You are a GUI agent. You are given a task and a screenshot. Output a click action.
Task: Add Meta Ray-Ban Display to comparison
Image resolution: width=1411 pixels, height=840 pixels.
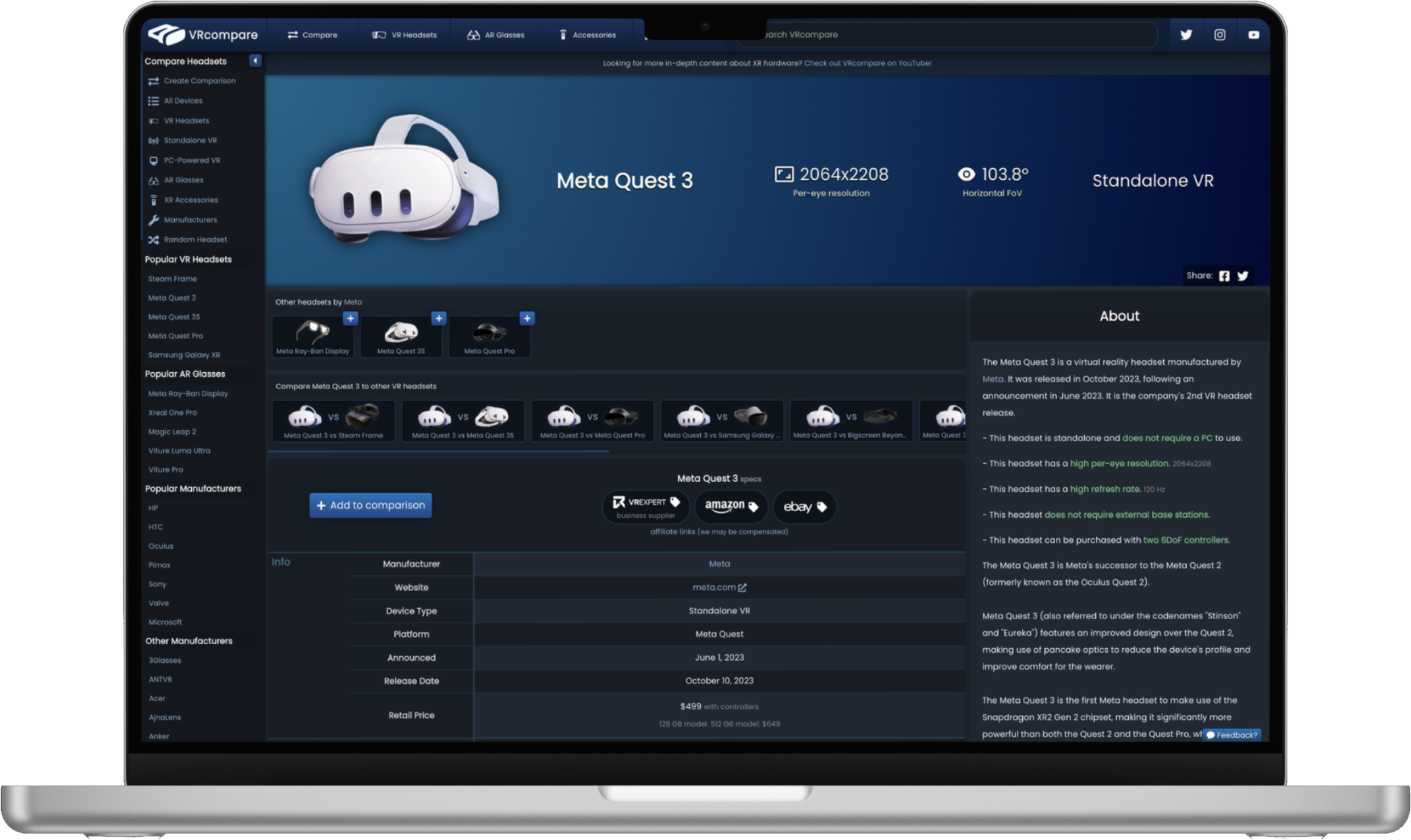[351, 318]
